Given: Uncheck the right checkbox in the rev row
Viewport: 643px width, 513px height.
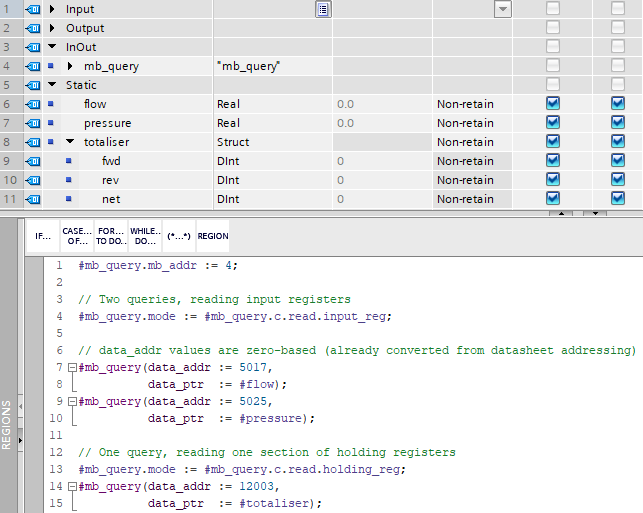Looking at the screenshot, I should (618, 179).
